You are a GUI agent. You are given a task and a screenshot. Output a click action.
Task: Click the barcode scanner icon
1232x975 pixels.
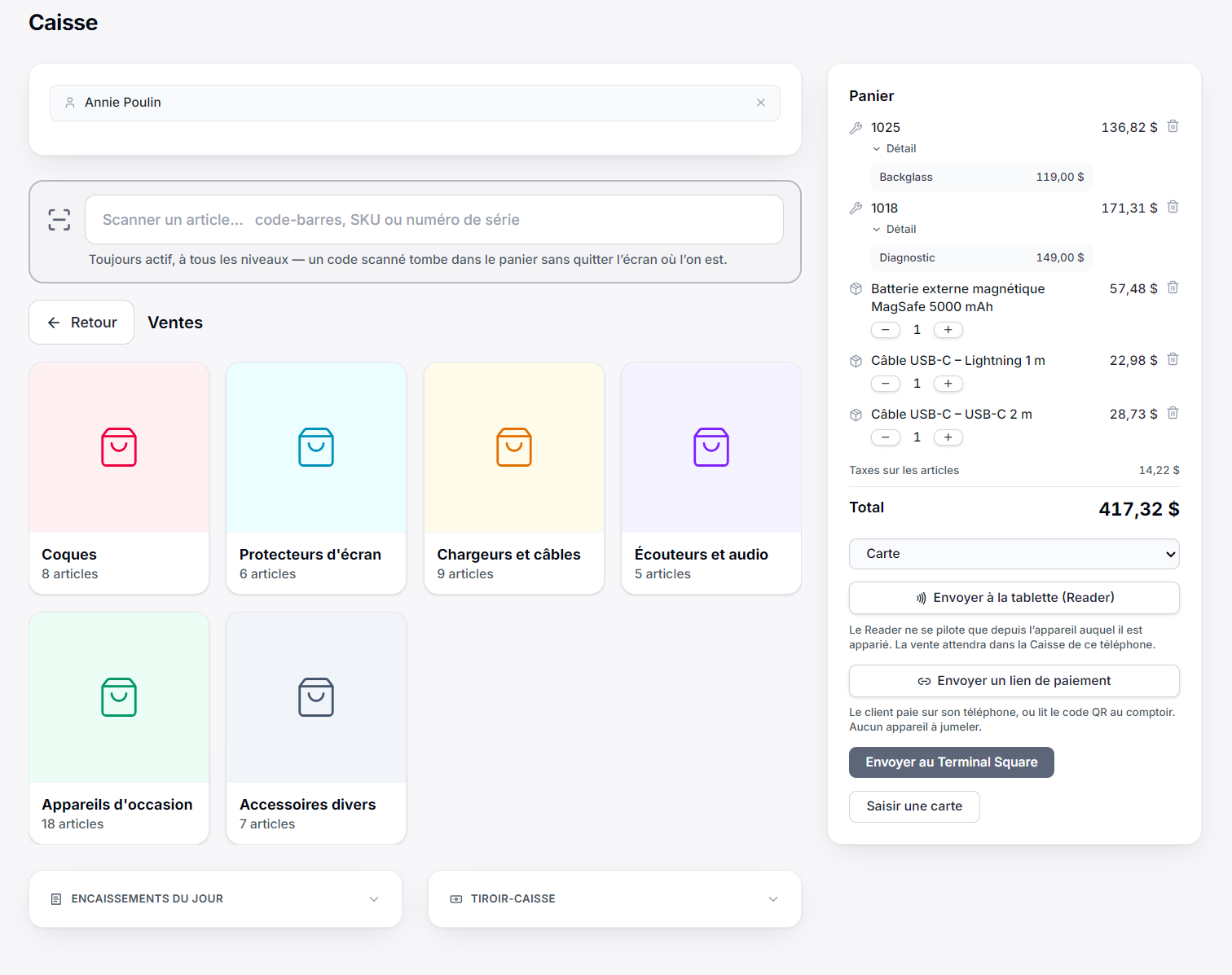pos(59,220)
